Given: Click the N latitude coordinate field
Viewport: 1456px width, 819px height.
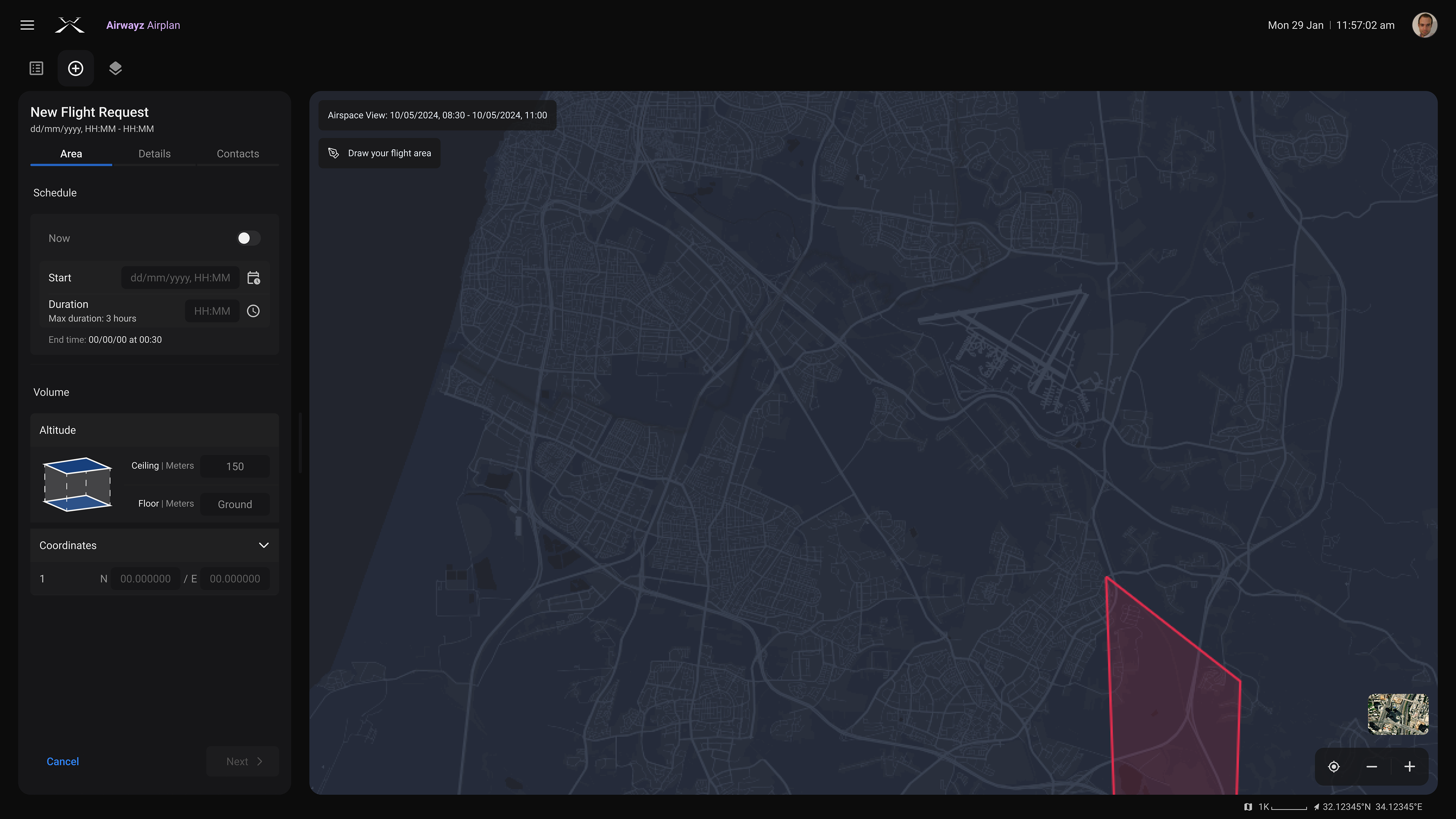Looking at the screenshot, I should [145, 579].
